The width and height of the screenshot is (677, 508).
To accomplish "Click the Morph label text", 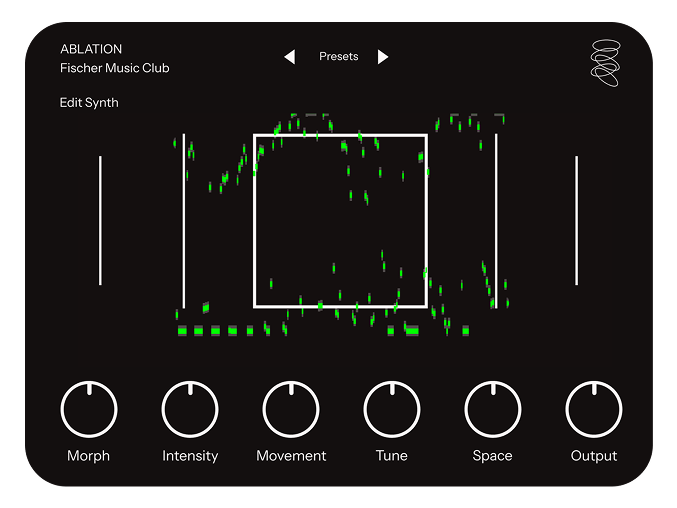I will point(89,456).
